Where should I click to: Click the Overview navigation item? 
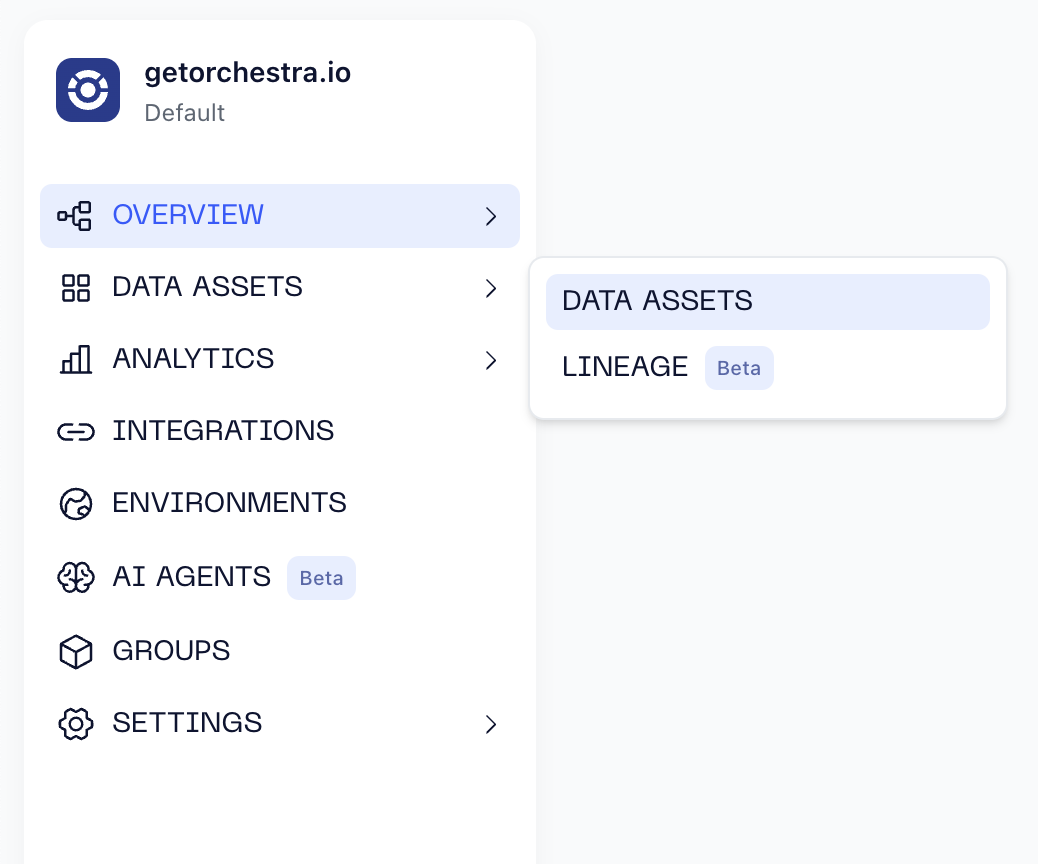(188, 215)
